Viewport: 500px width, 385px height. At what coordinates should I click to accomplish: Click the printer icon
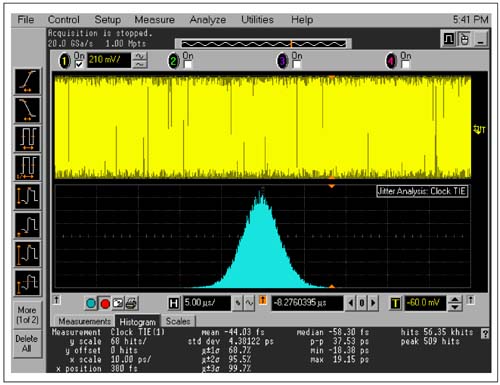point(131,303)
